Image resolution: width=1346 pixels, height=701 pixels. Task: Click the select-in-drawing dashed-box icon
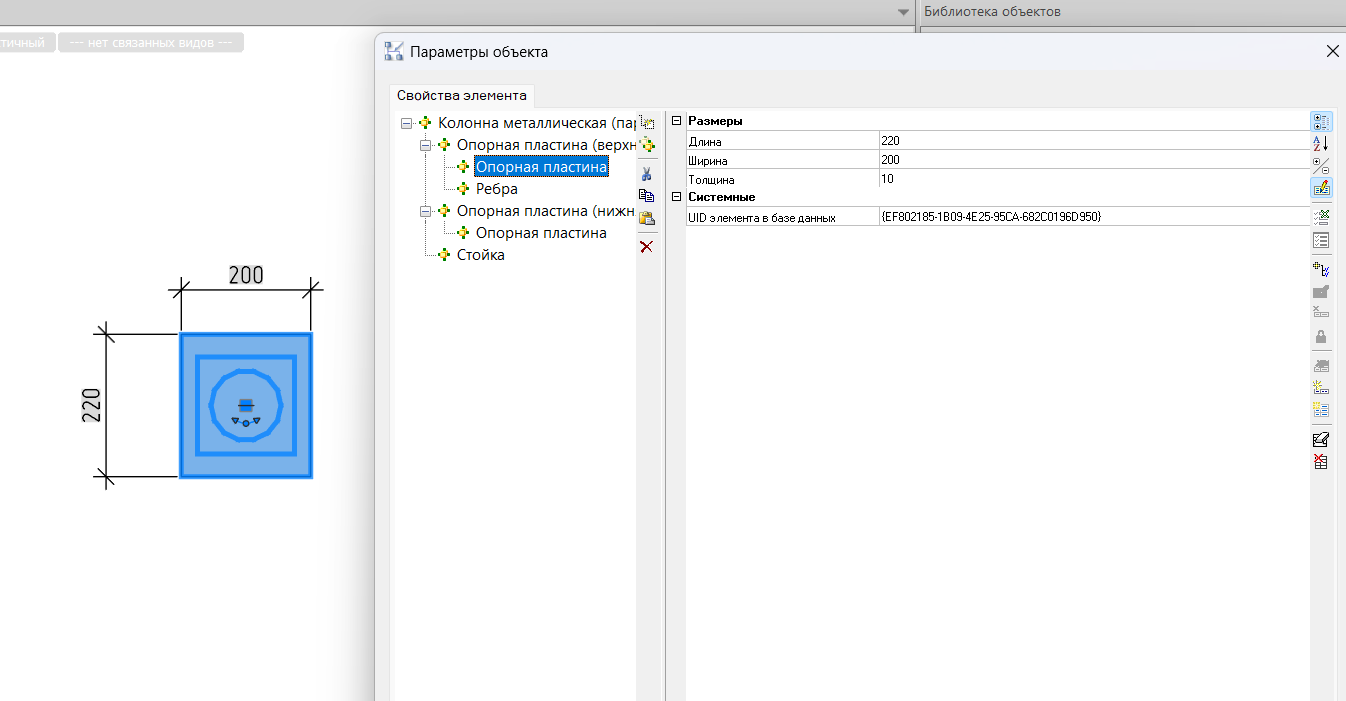pos(647,122)
